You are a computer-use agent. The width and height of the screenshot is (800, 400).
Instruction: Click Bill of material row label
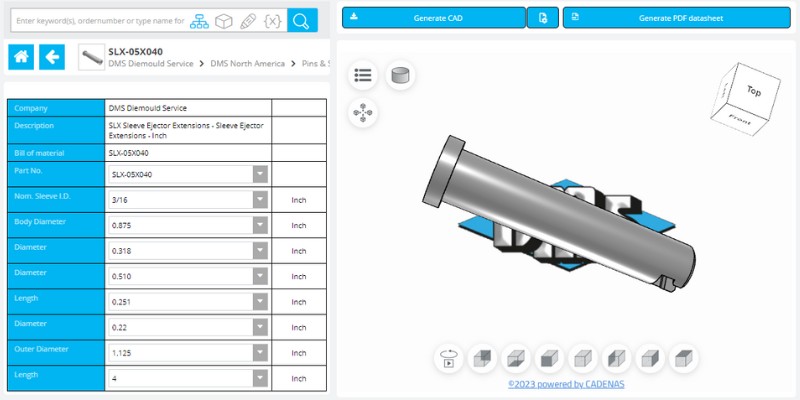point(39,153)
